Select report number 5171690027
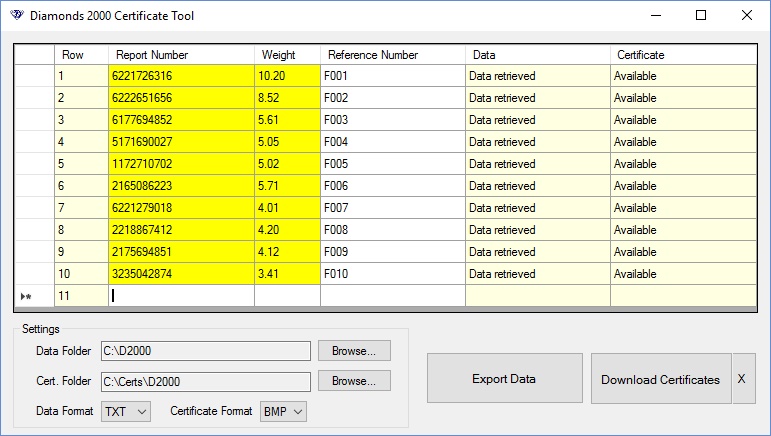 (181, 142)
